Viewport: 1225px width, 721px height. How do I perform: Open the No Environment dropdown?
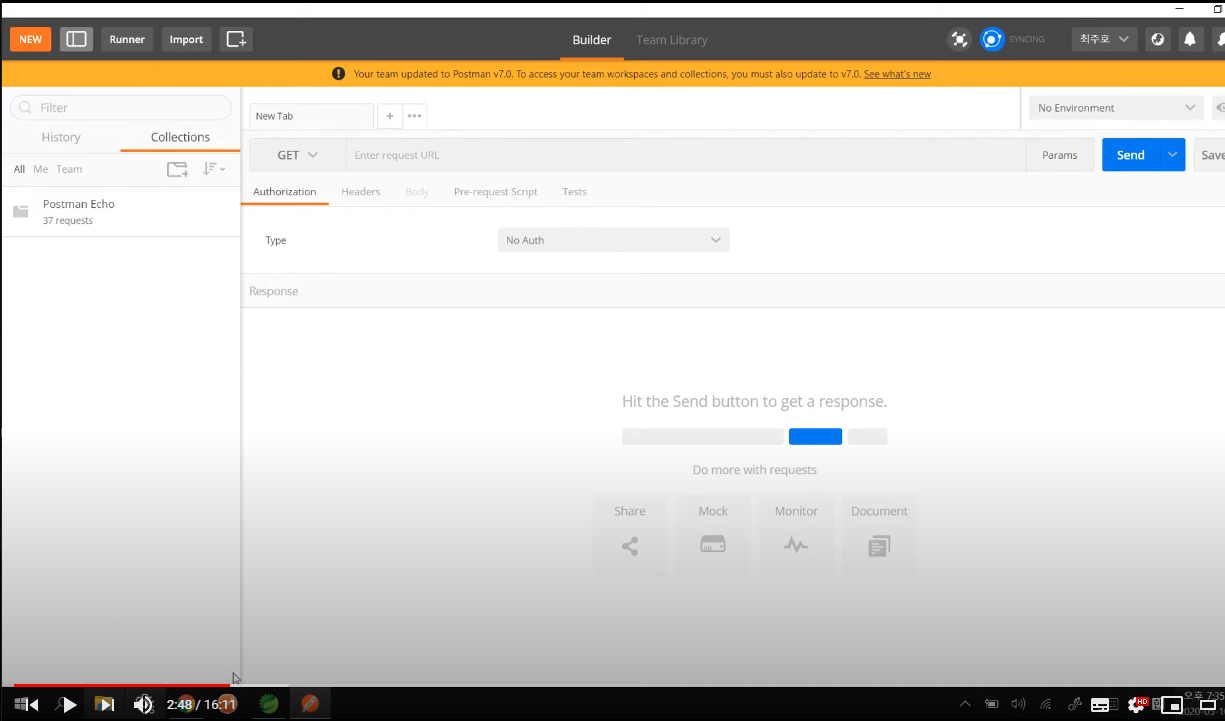tap(1116, 108)
